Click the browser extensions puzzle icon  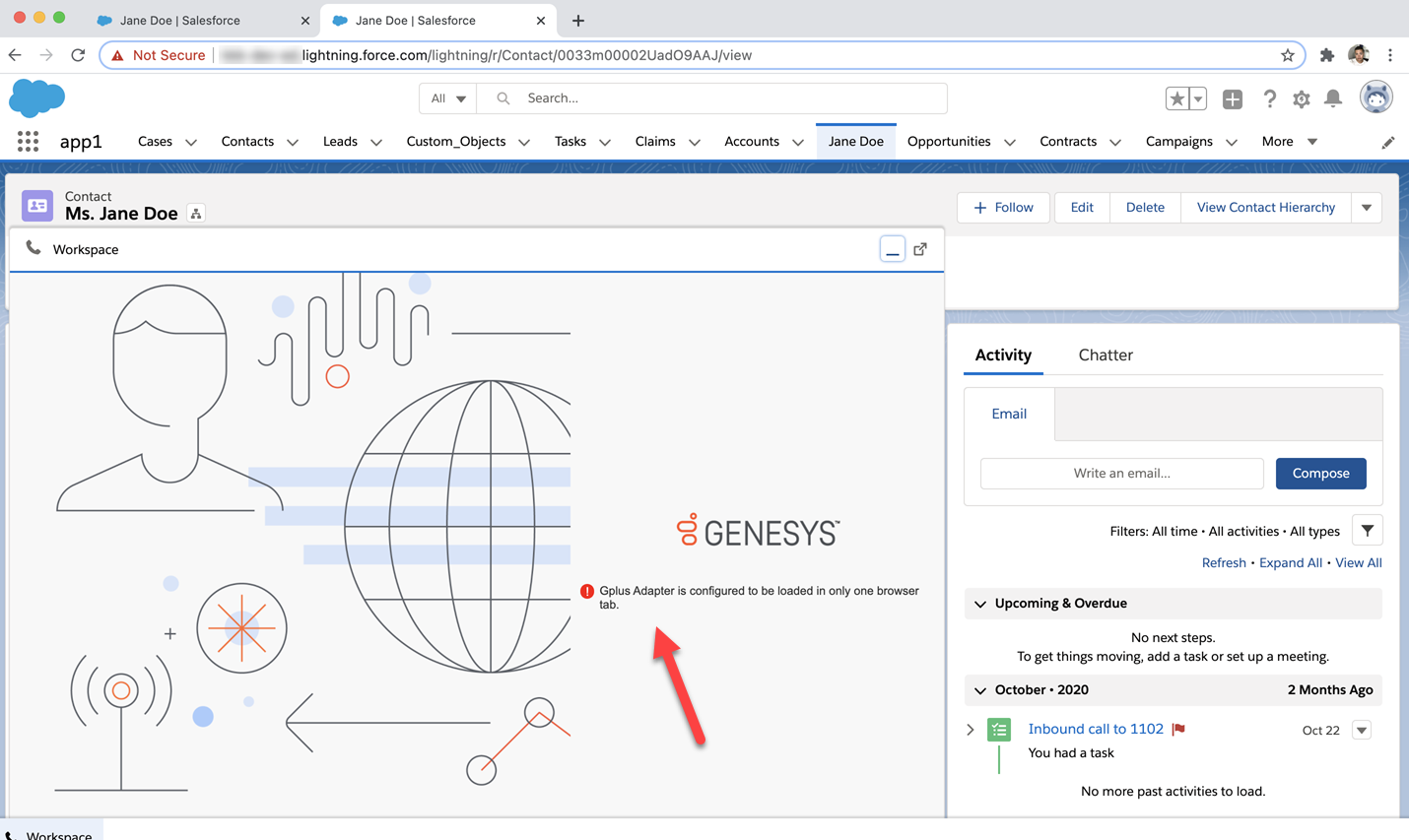[1327, 55]
